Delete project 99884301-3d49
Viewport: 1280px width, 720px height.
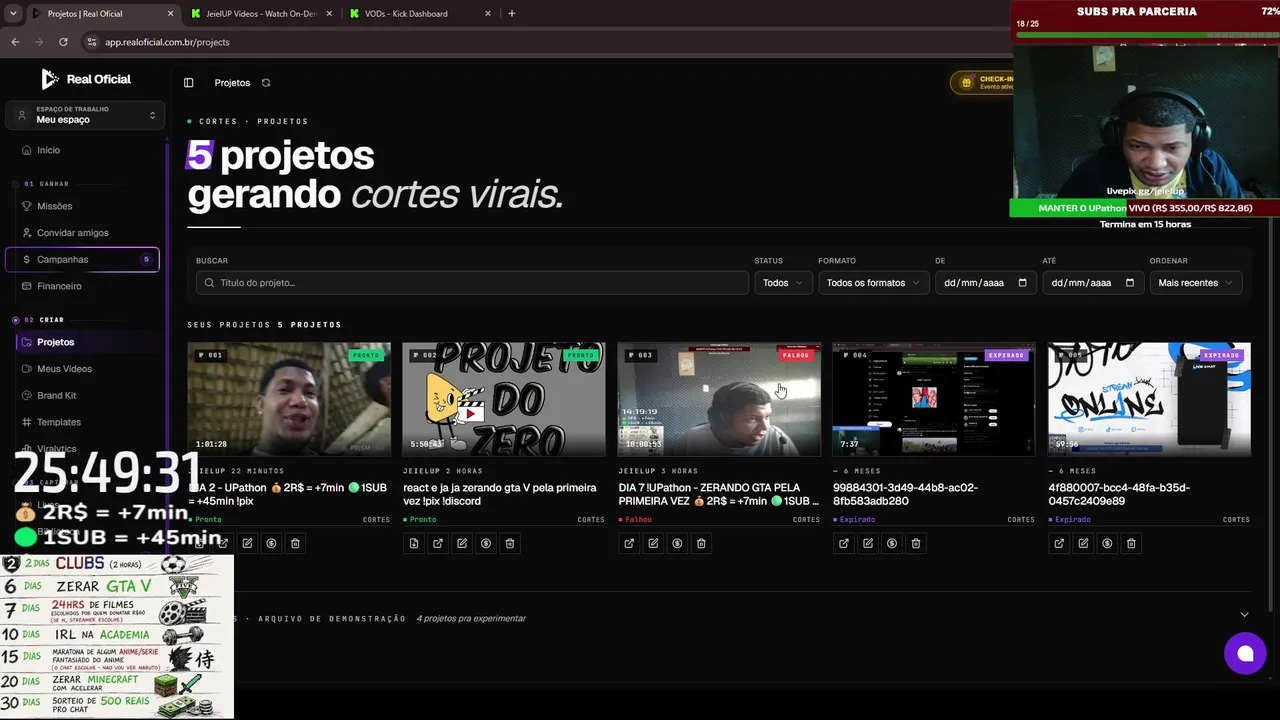click(916, 543)
